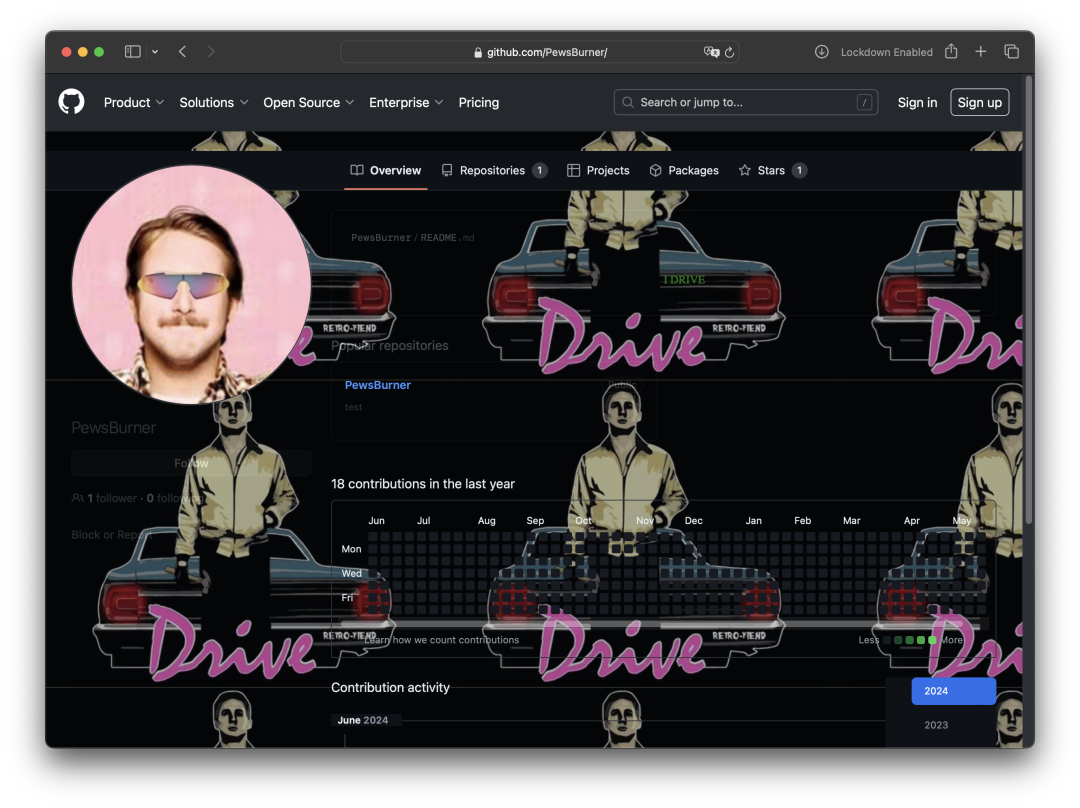Open the PewsBurner repository link
This screenshot has width=1080, height=808.
click(377, 385)
